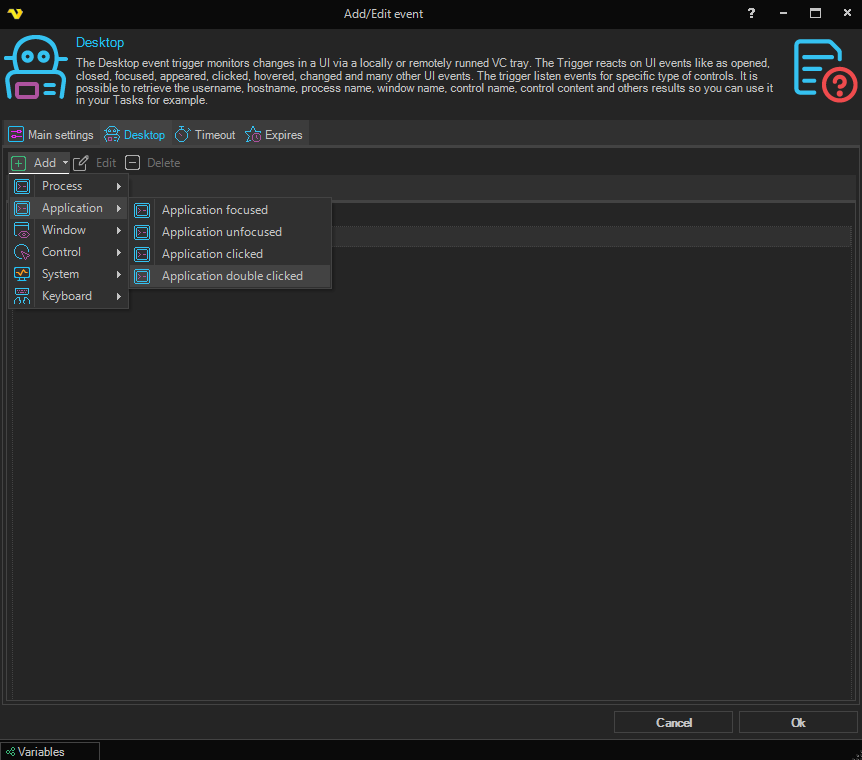Expand the Application submenu arrow
This screenshot has height=760, width=862.
[x=118, y=208]
